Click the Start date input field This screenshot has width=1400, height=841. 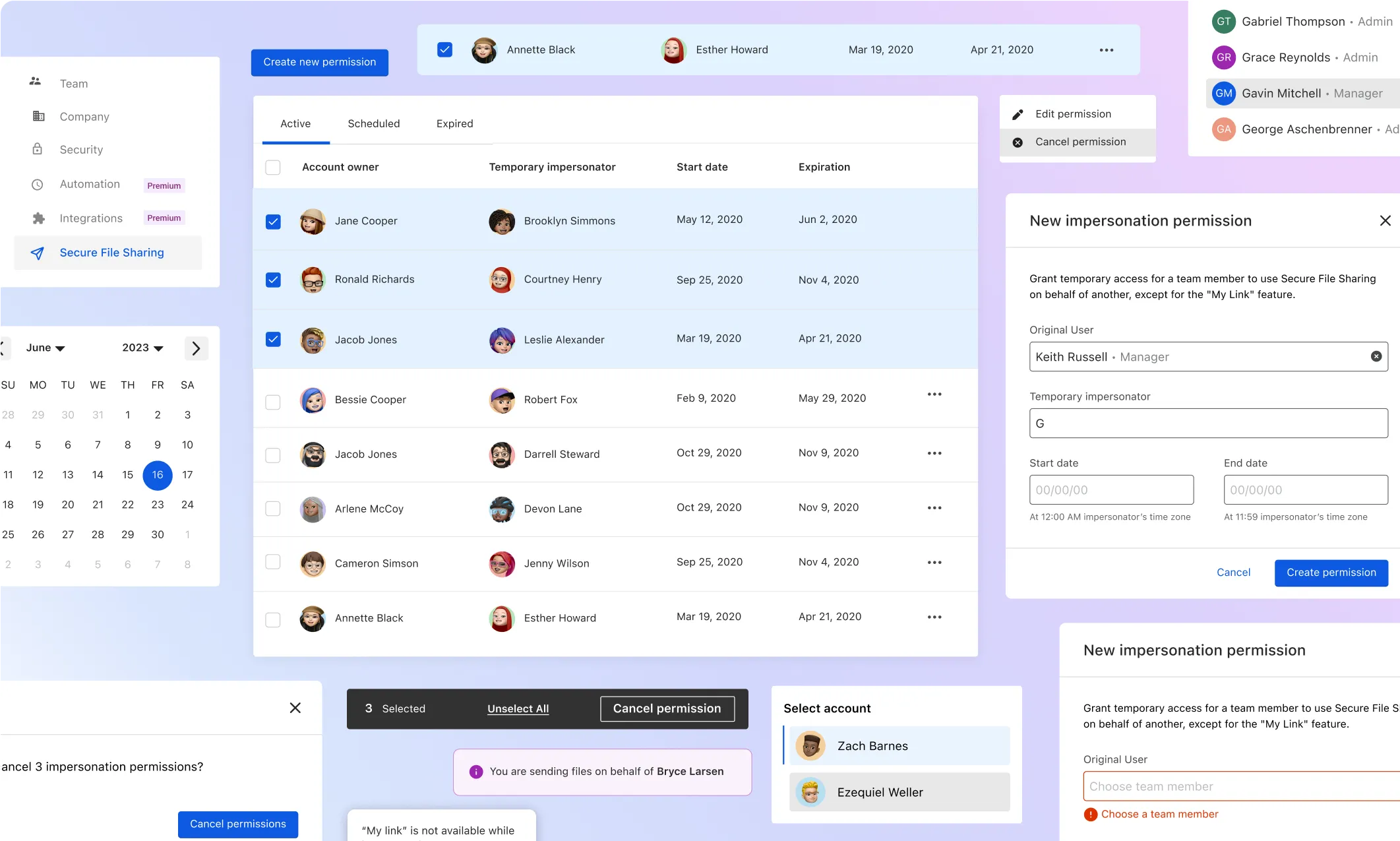1111,490
